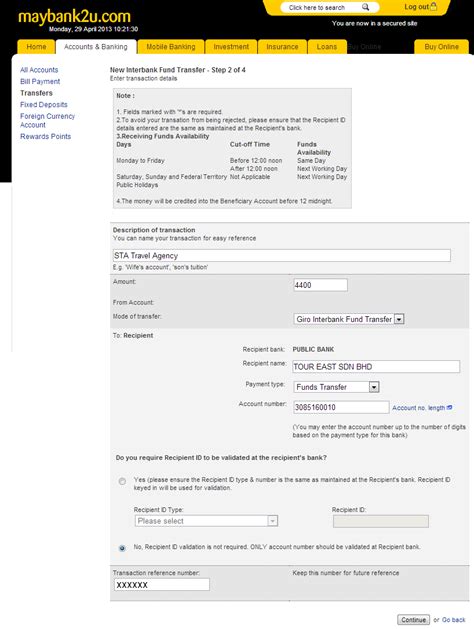The image size is (474, 629).
Task: Click the Recipient name field
Action: (376, 367)
